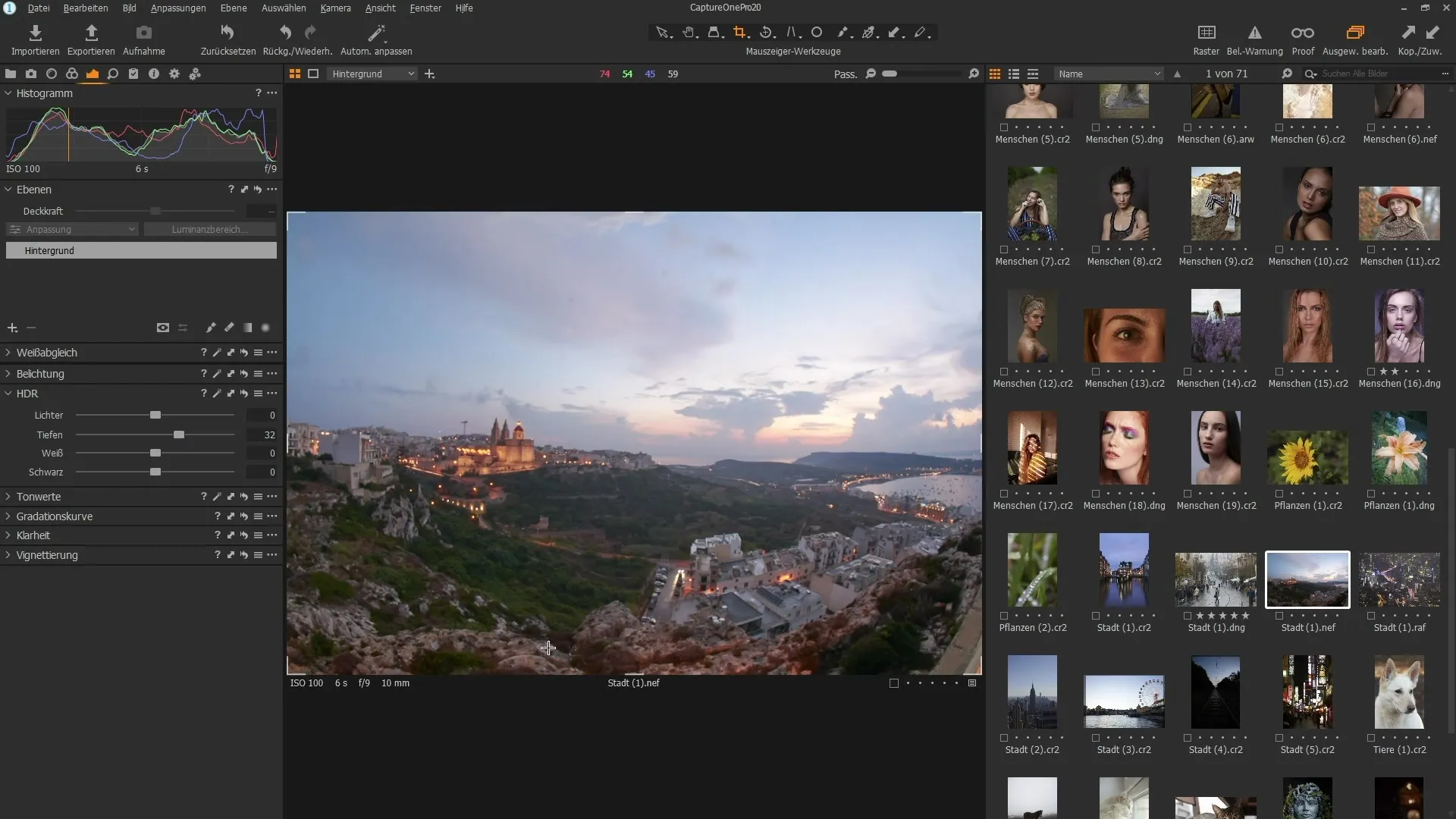Switch viewer to multi-image grid view
The image size is (1456, 819).
coord(295,74)
